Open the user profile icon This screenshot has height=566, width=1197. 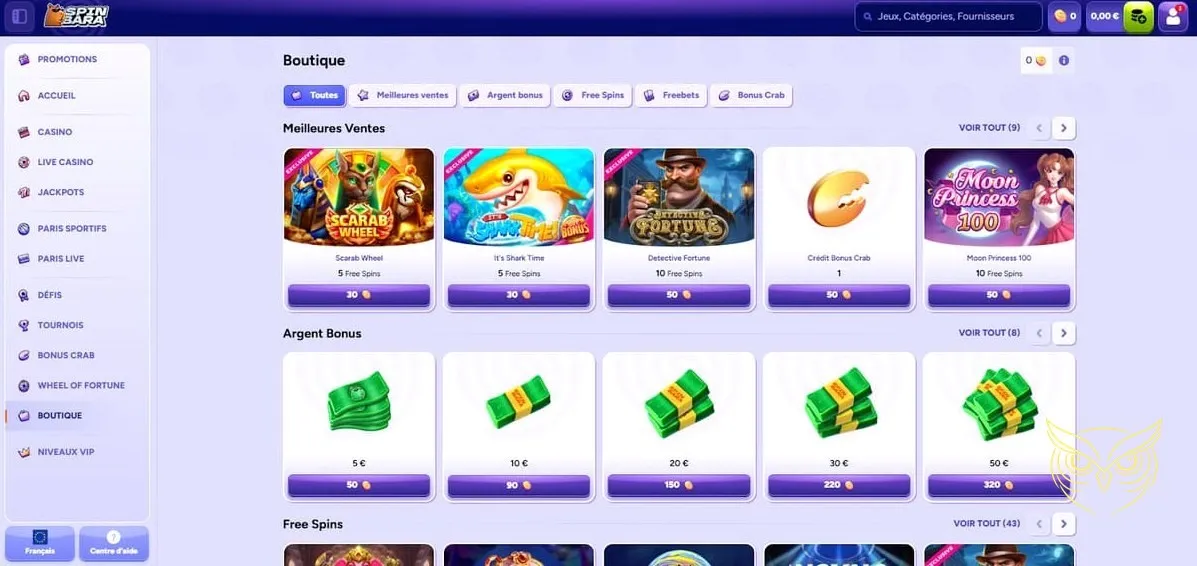click(1173, 17)
